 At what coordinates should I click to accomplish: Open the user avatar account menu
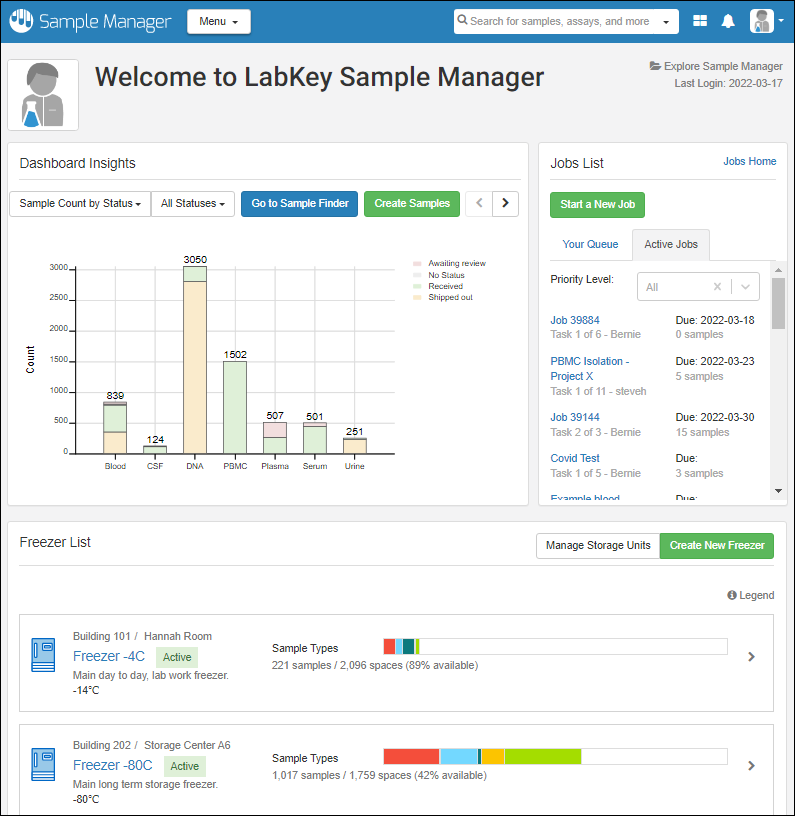point(765,21)
